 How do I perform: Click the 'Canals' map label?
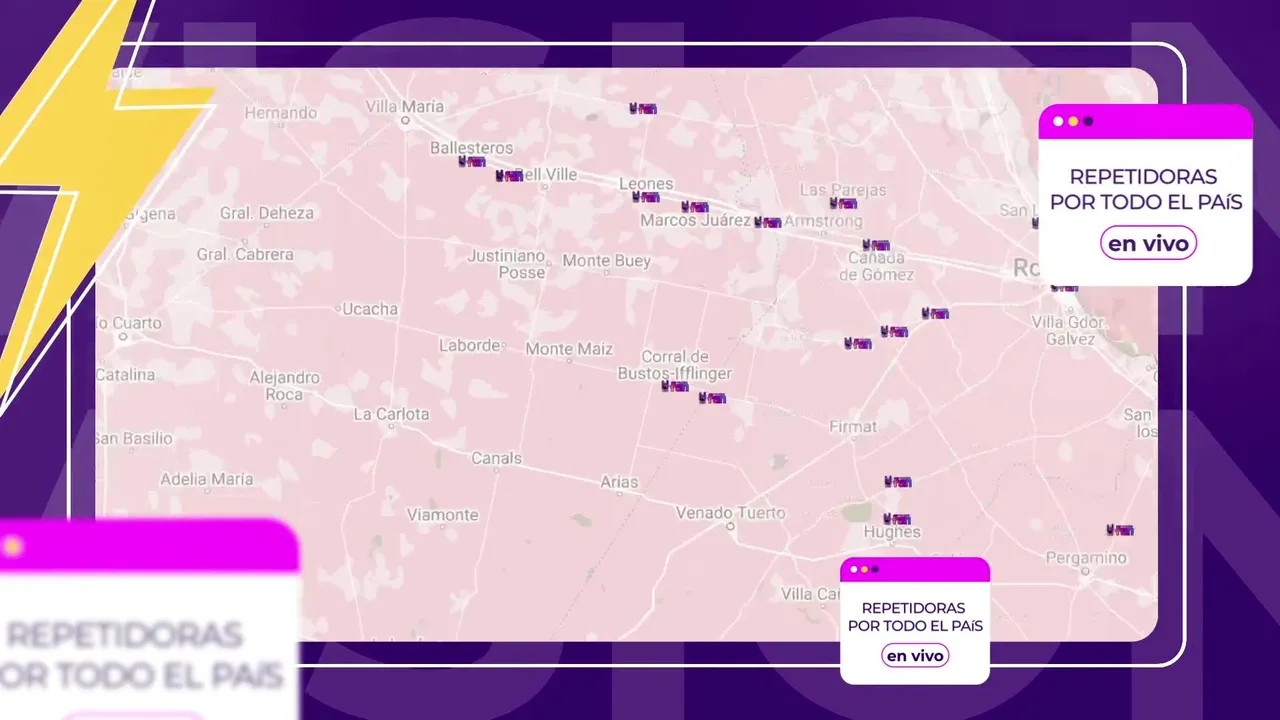click(496, 458)
